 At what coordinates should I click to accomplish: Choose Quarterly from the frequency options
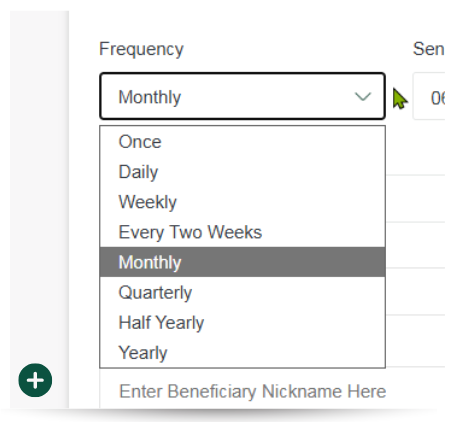tap(242, 292)
